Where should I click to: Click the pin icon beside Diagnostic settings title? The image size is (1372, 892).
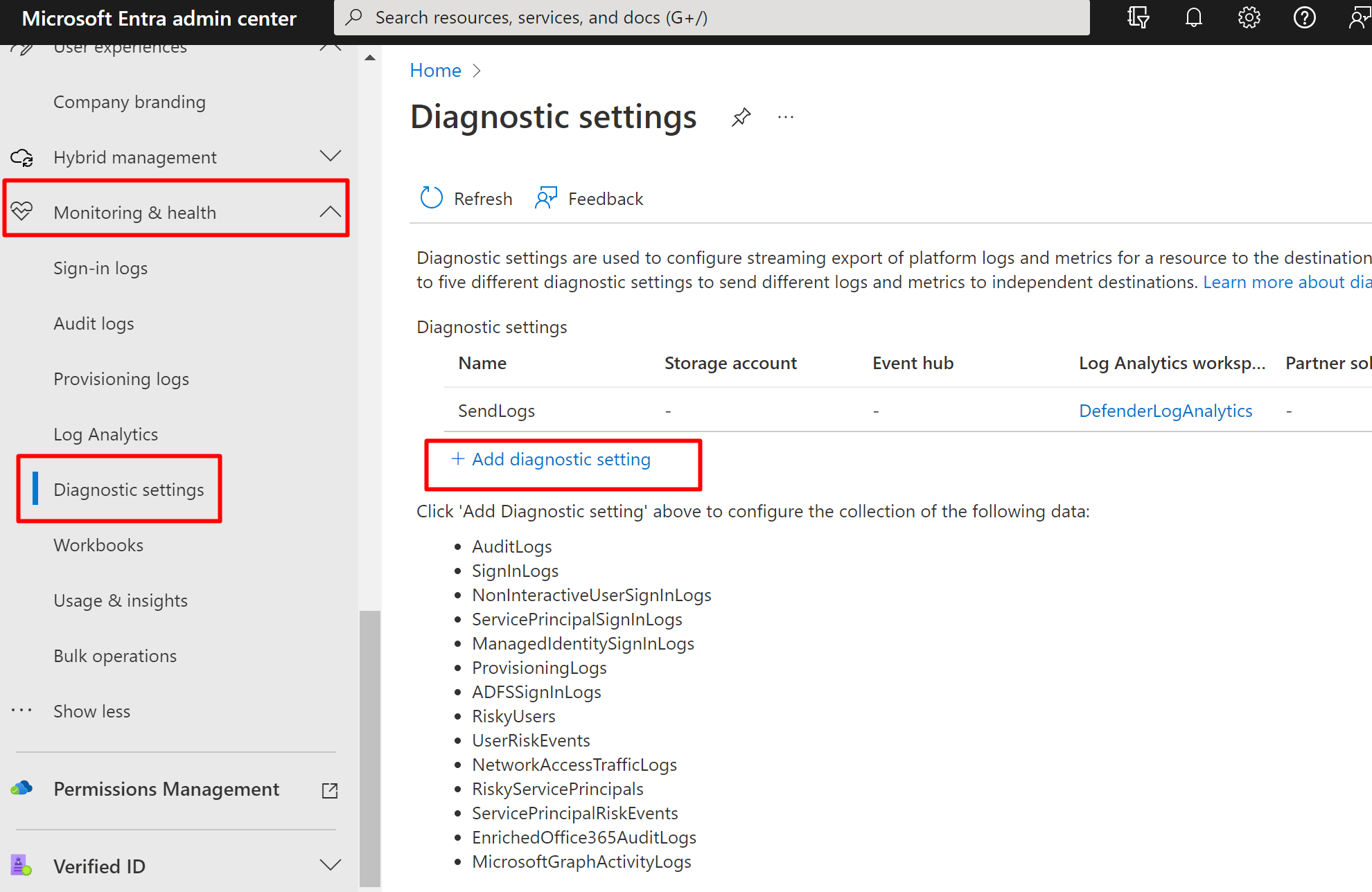(x=741, y=117)
